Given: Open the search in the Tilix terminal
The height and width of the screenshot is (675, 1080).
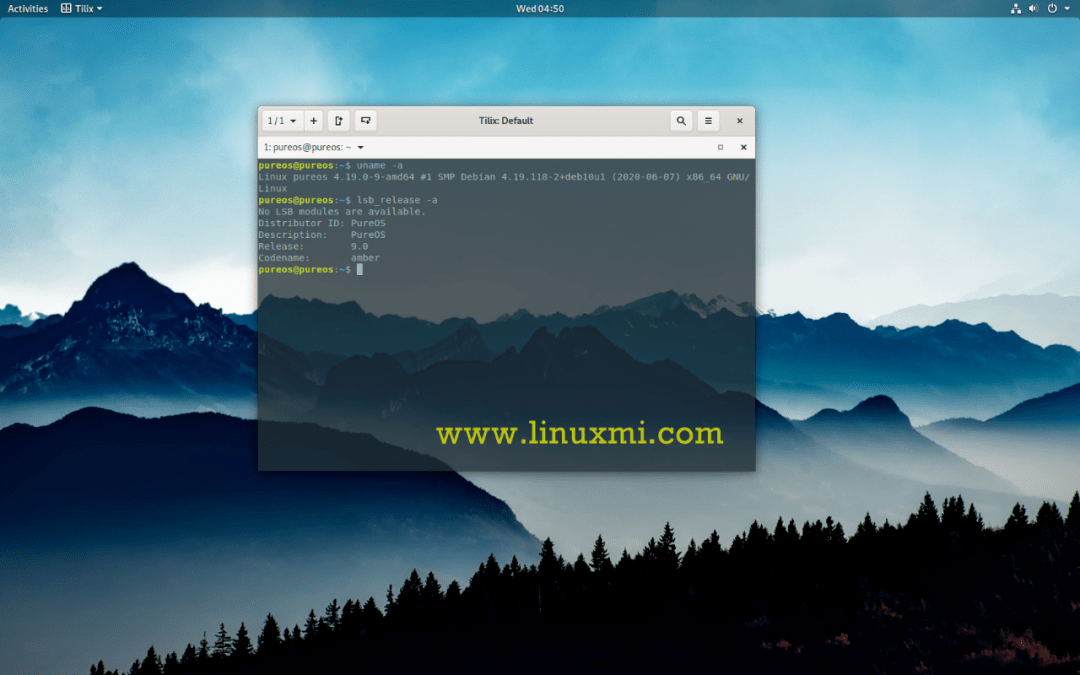Looking at the screenshot, I should tap(680, 120).
